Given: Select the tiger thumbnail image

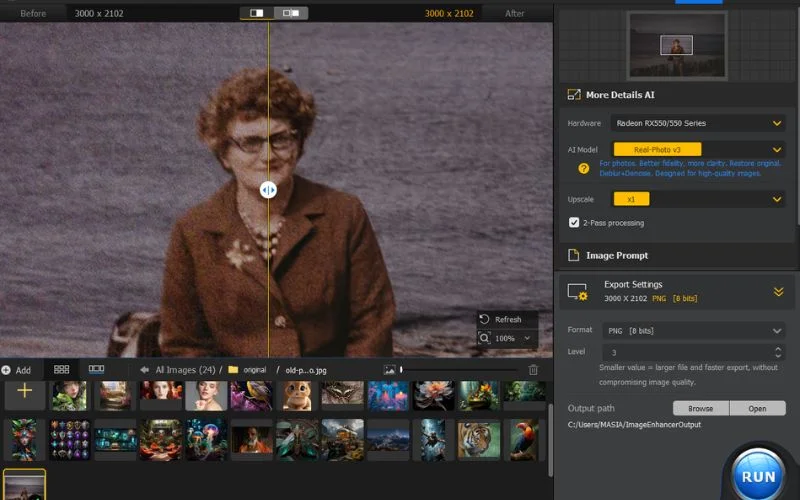Looking at the screenshot, I should pos(478,439).
